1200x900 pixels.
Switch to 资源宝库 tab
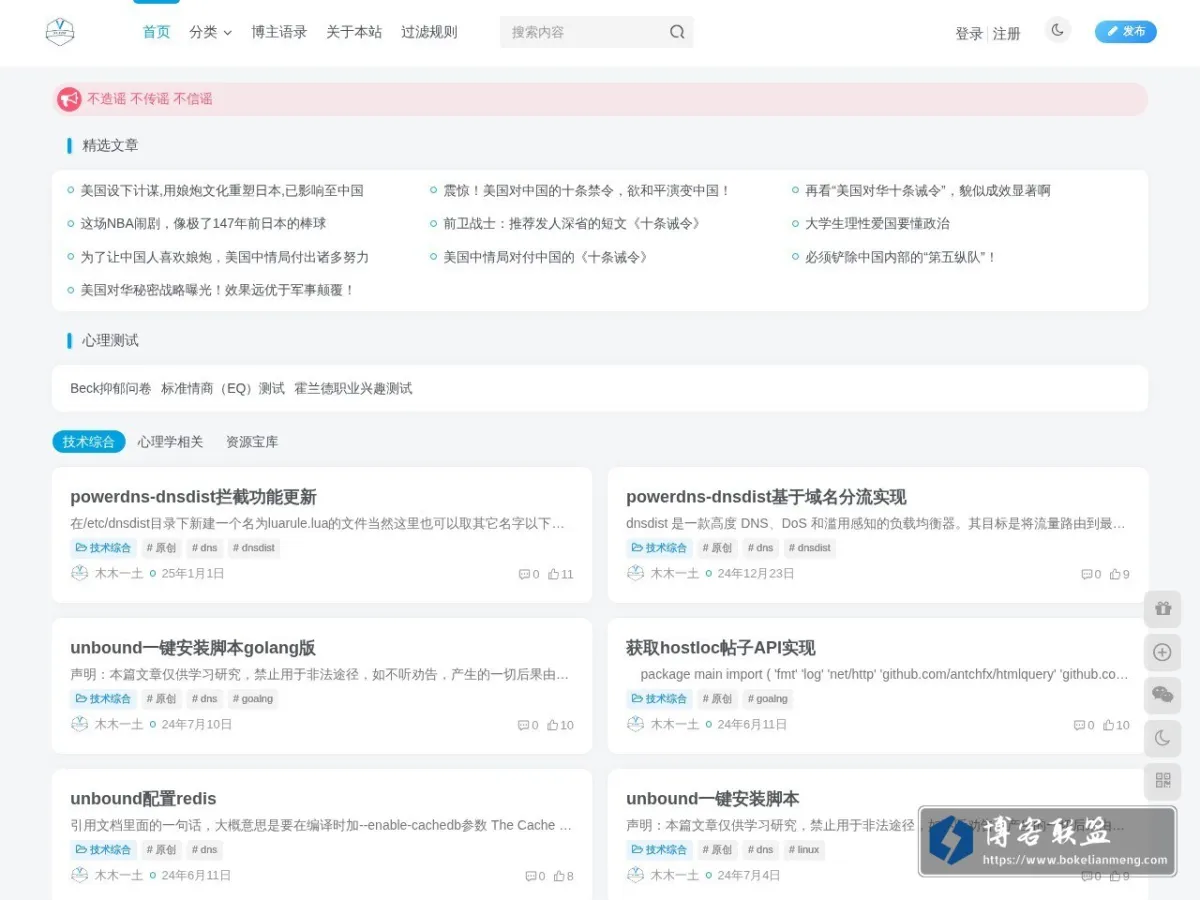[x=252, y=441]
